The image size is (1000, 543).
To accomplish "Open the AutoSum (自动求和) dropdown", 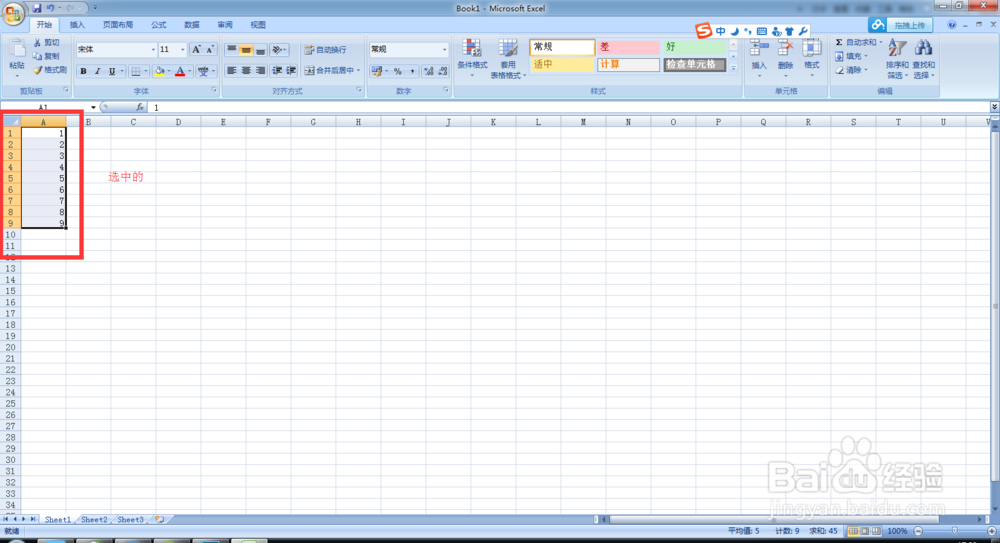I will pyautogui.click(x=881, y=42).
